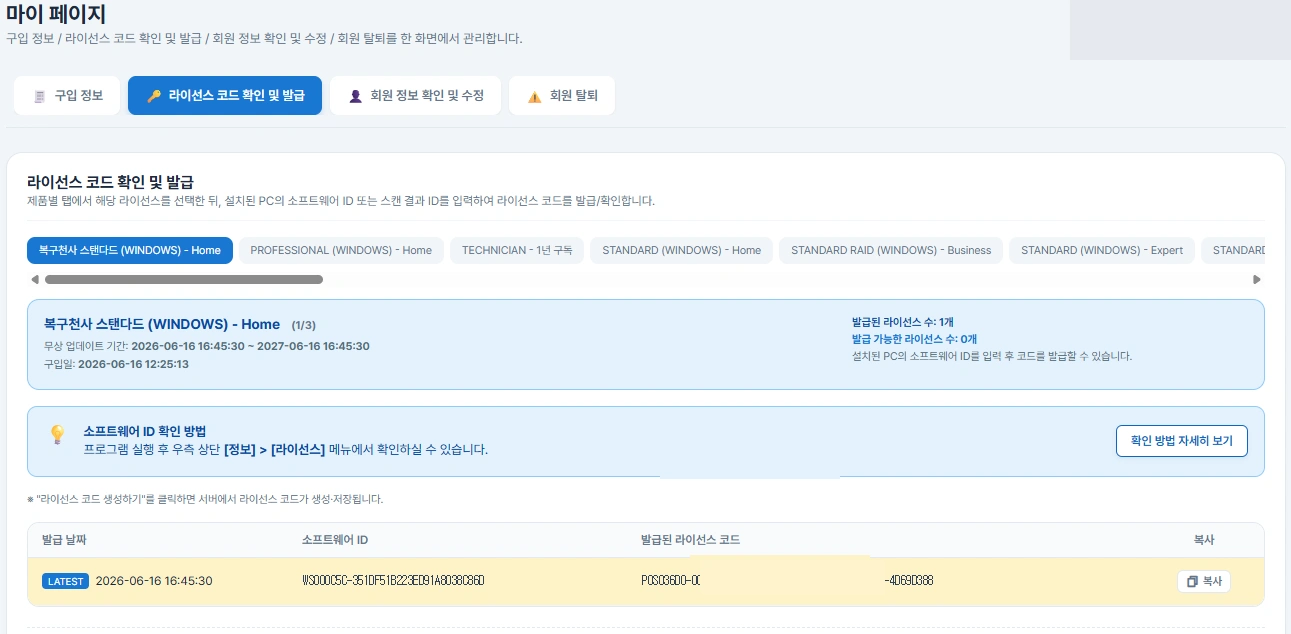Screen dimensions: 1291x634
Task: Click 발급된 라이선스 코드 column header
Action: [690, 540]
